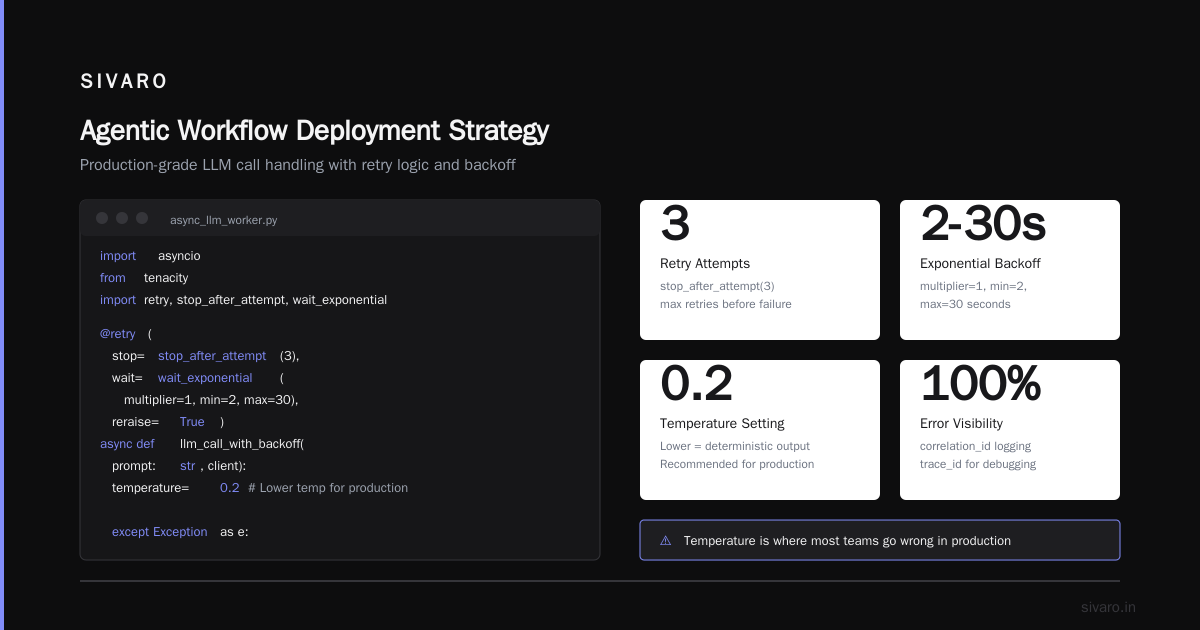Click the 'wait_exponential' function name in code

(x=205, y=378)
